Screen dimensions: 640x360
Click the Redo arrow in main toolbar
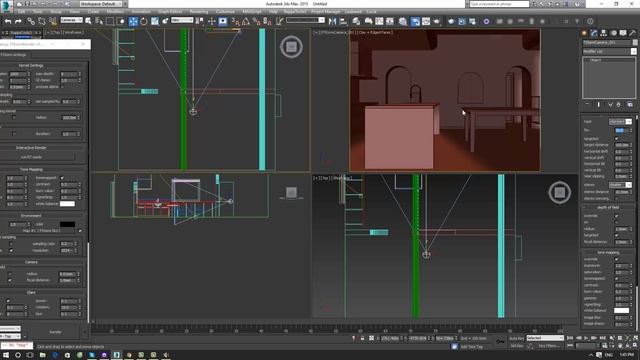click(x=18, y=21)
